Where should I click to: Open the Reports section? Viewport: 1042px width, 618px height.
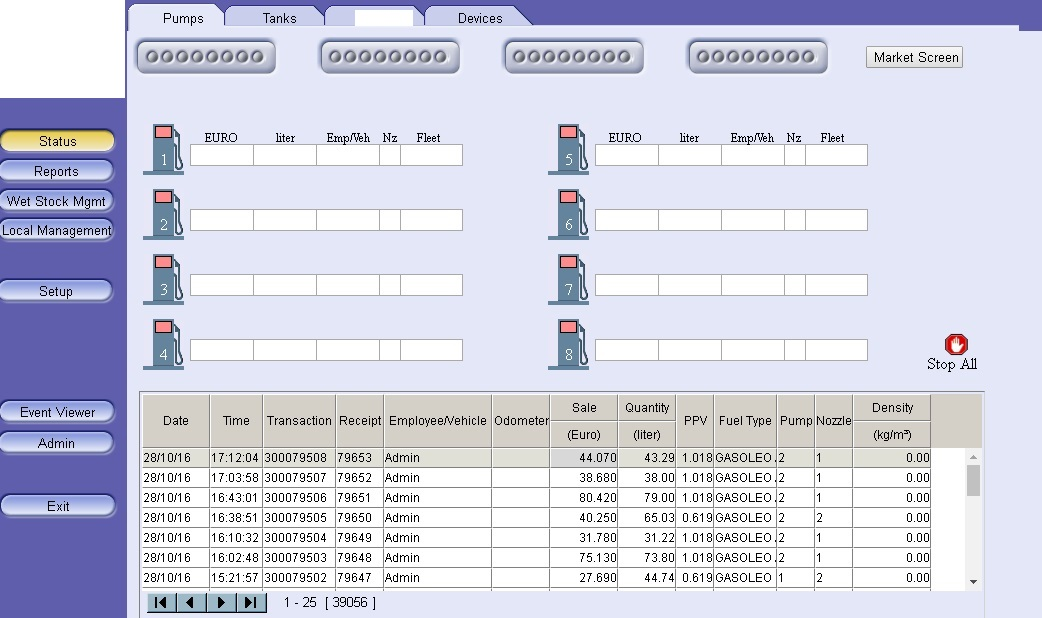point(56,171)
